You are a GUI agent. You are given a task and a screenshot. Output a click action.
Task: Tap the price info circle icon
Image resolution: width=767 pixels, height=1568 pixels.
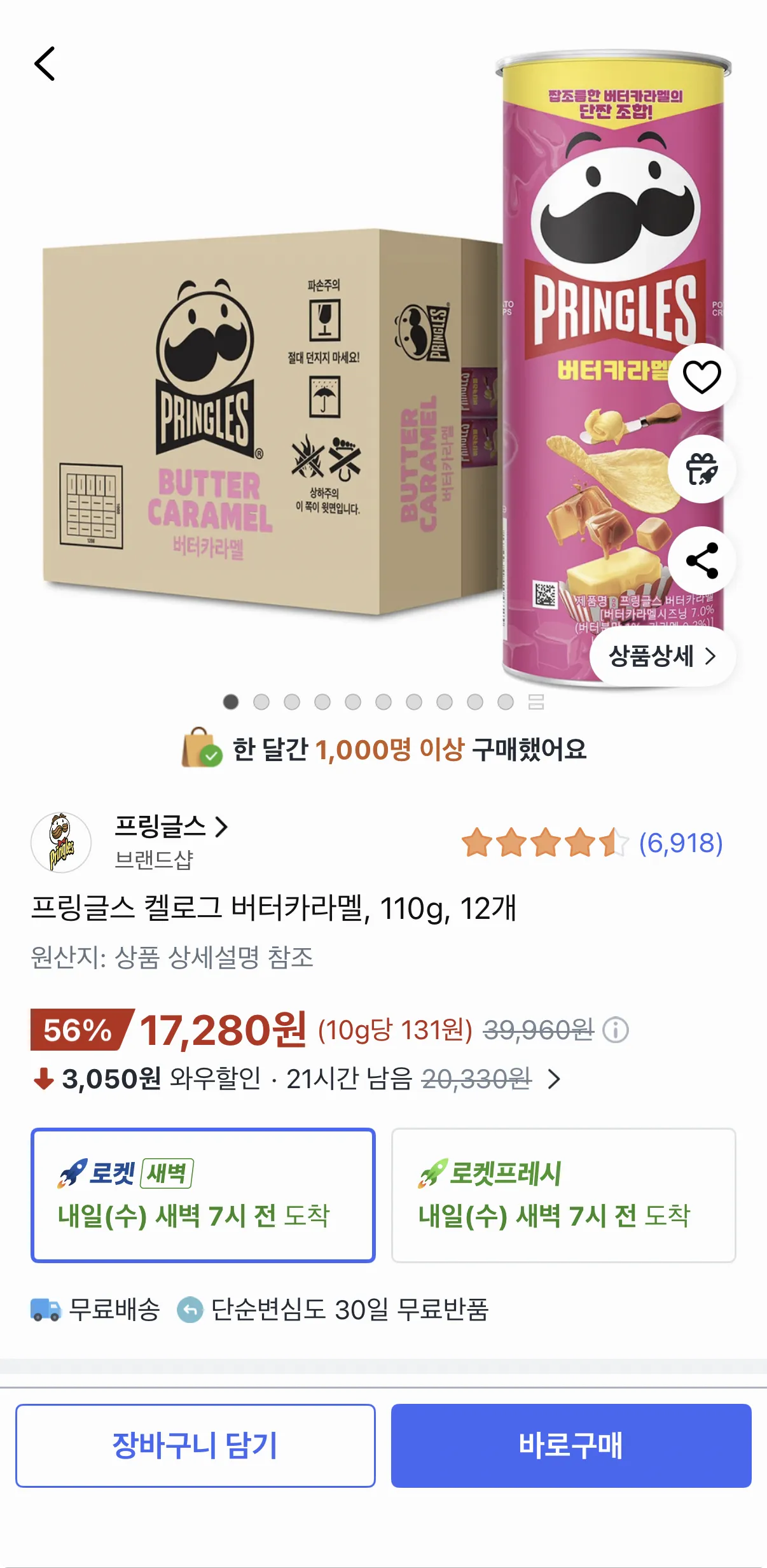coord(615,1030)
